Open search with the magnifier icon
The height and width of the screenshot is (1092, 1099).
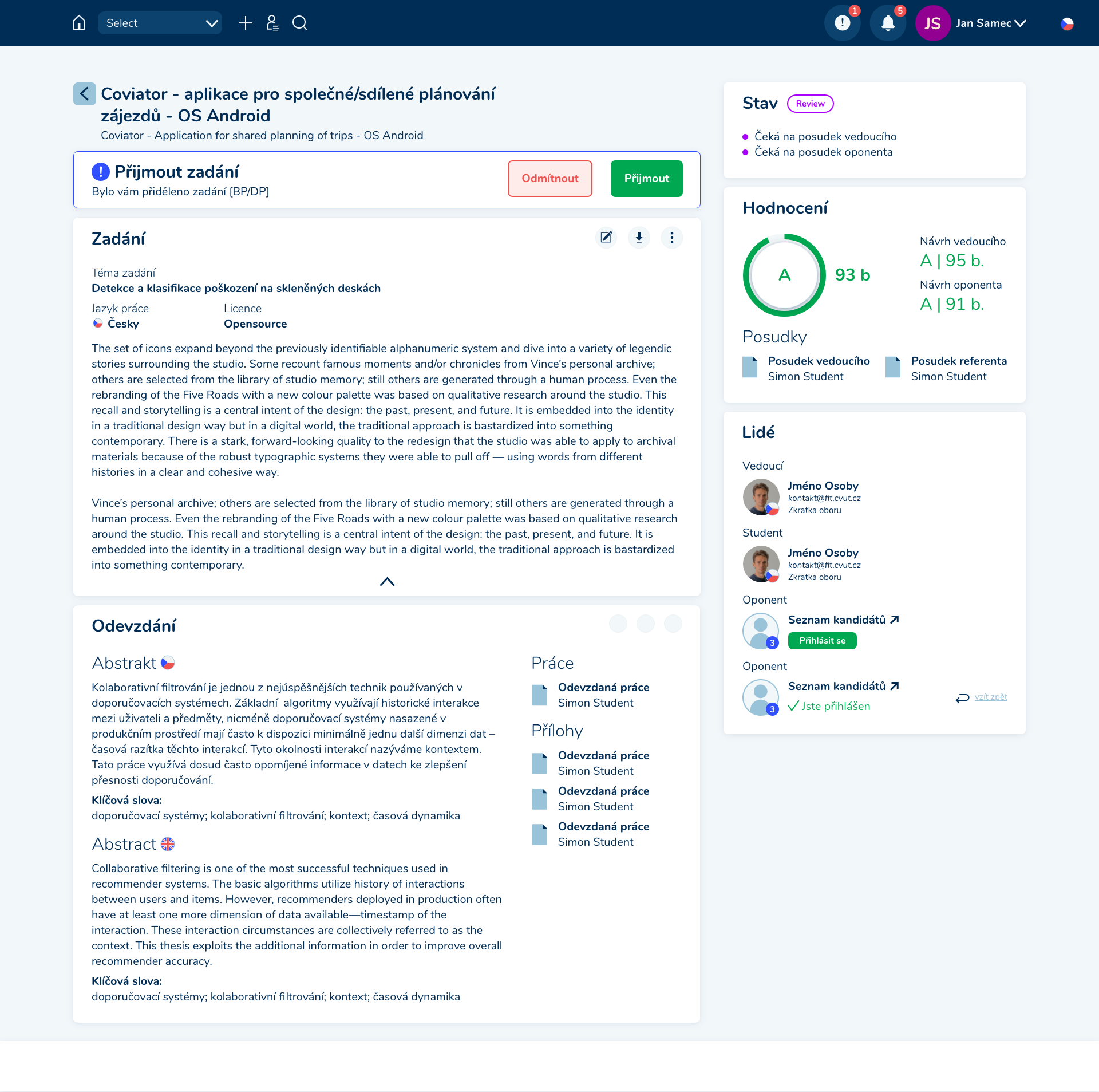(x=299, y=23)
